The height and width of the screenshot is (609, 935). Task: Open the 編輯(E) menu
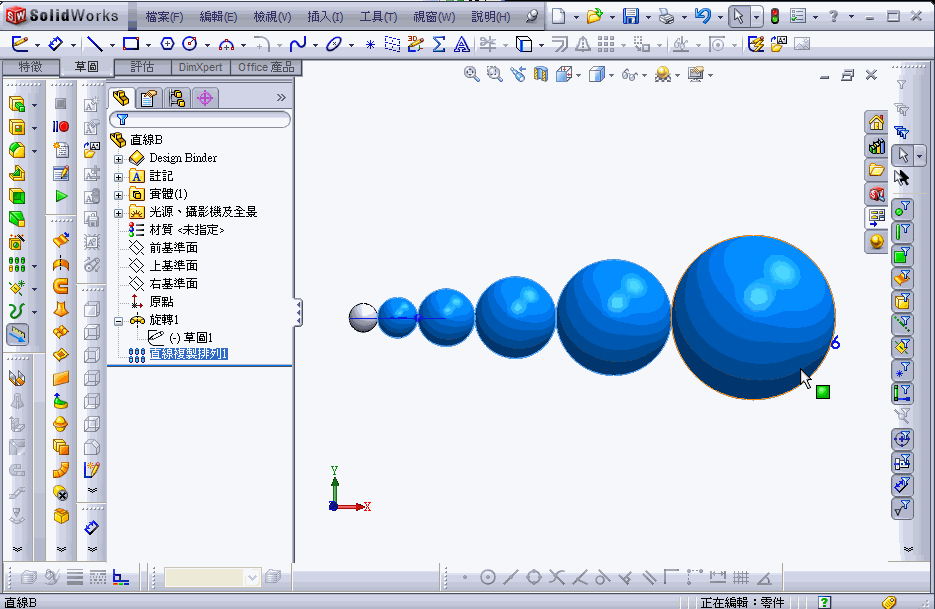coord(218,17)
